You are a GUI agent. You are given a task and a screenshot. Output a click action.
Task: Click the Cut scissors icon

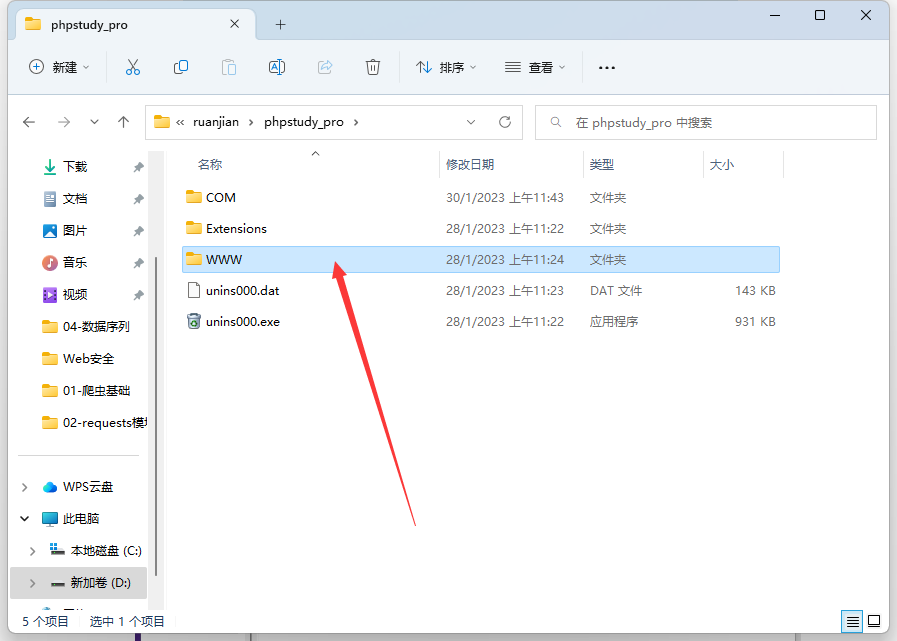tap(133, 68)
